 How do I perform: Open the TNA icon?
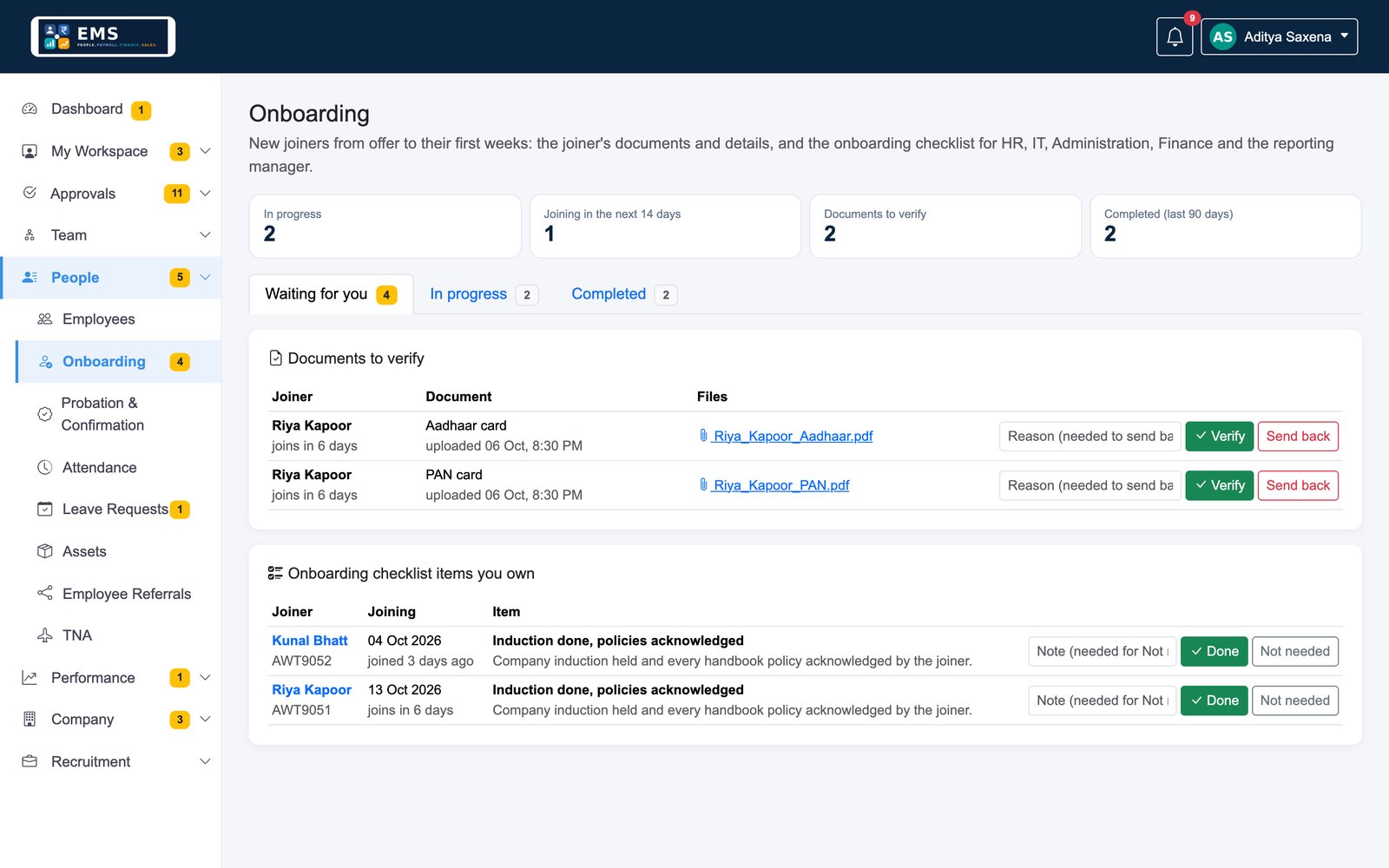click(x=45, y=635)
